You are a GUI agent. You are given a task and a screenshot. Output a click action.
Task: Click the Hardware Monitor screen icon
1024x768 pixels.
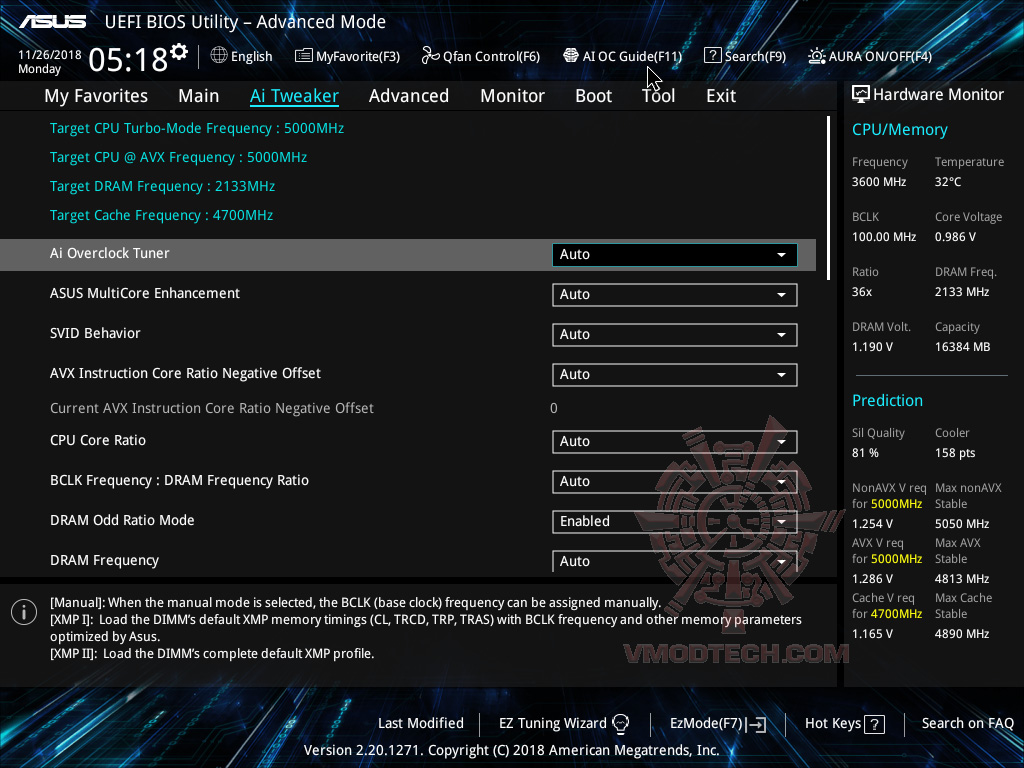click(x=861, y=95)
